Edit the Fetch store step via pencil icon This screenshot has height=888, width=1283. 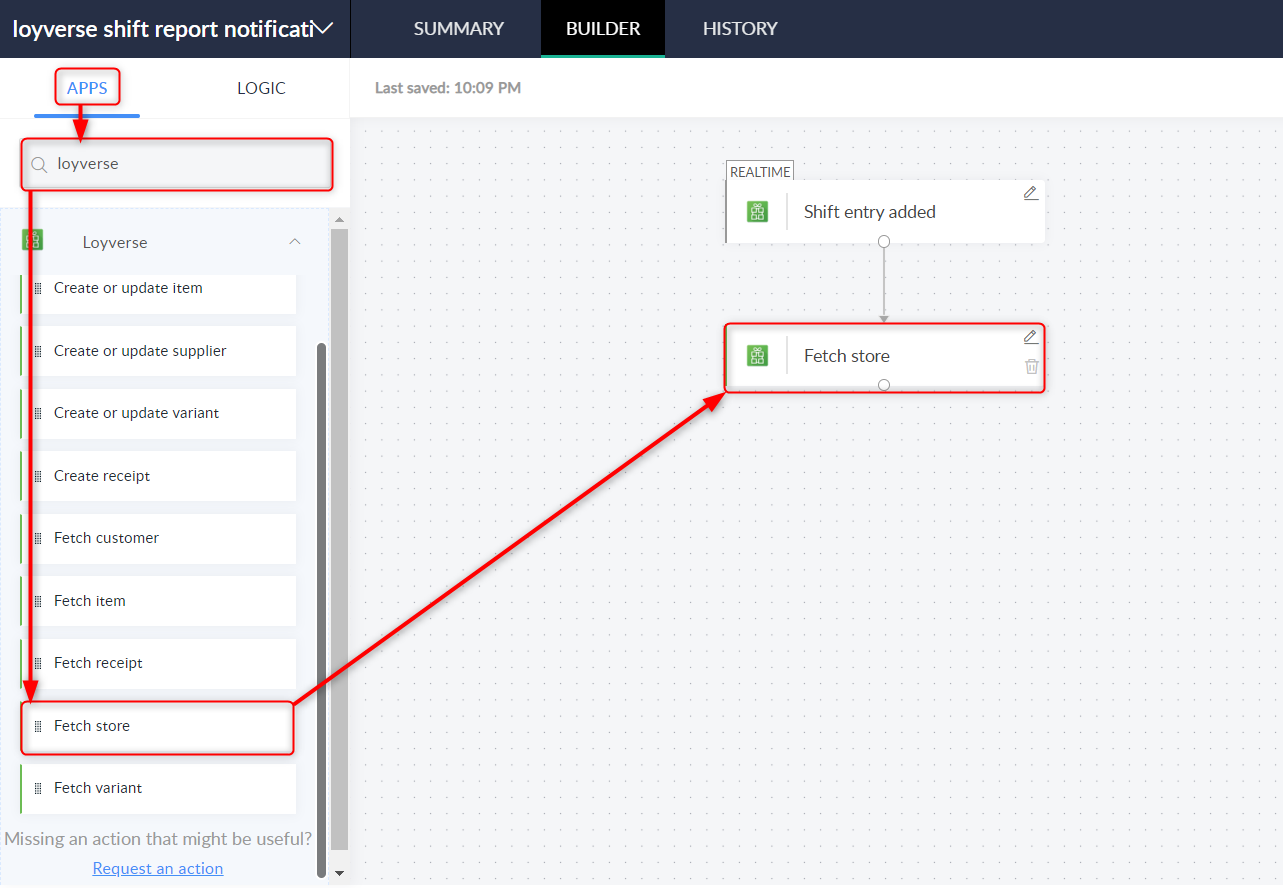[x=1030, y=337]
